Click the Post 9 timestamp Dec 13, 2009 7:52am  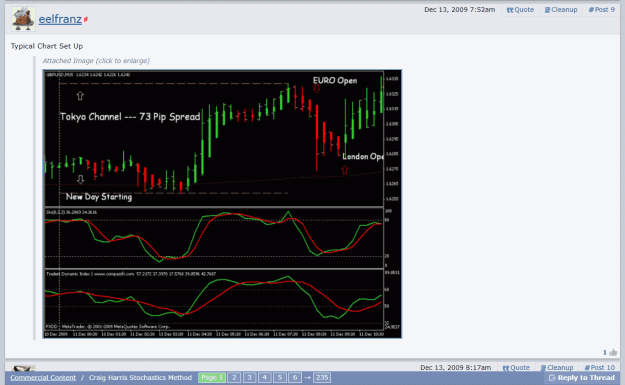[460, 10]
